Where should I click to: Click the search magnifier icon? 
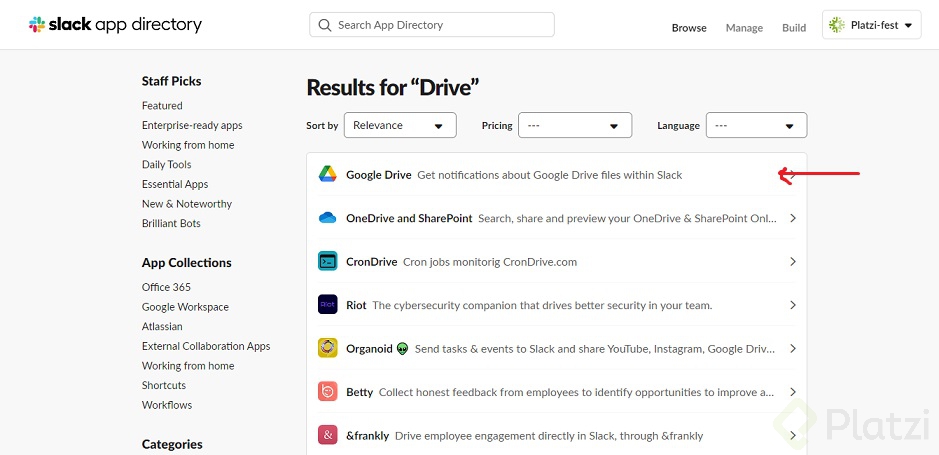coord(325,25)
